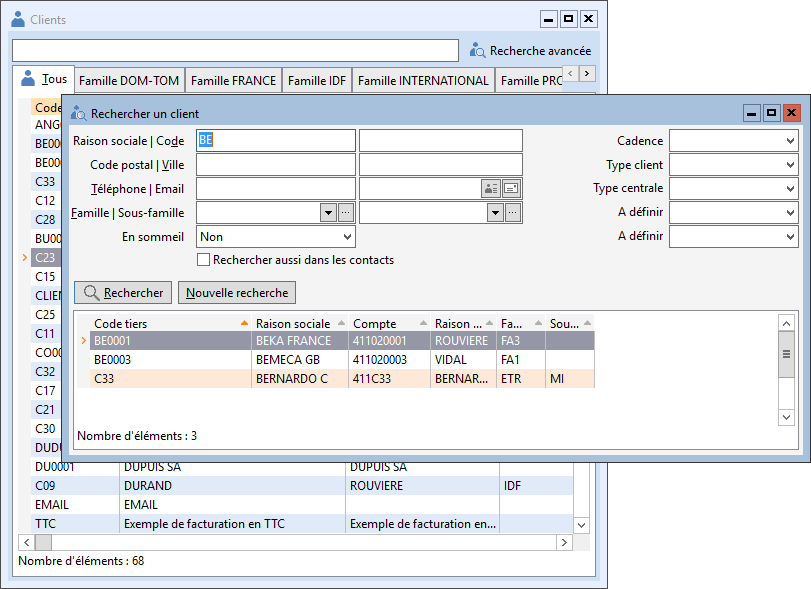Image resolution: width=811 pixels, height=589 pixels.
Task: Open Sous-famille ellipsis browse button
Action: click(513, 213)
